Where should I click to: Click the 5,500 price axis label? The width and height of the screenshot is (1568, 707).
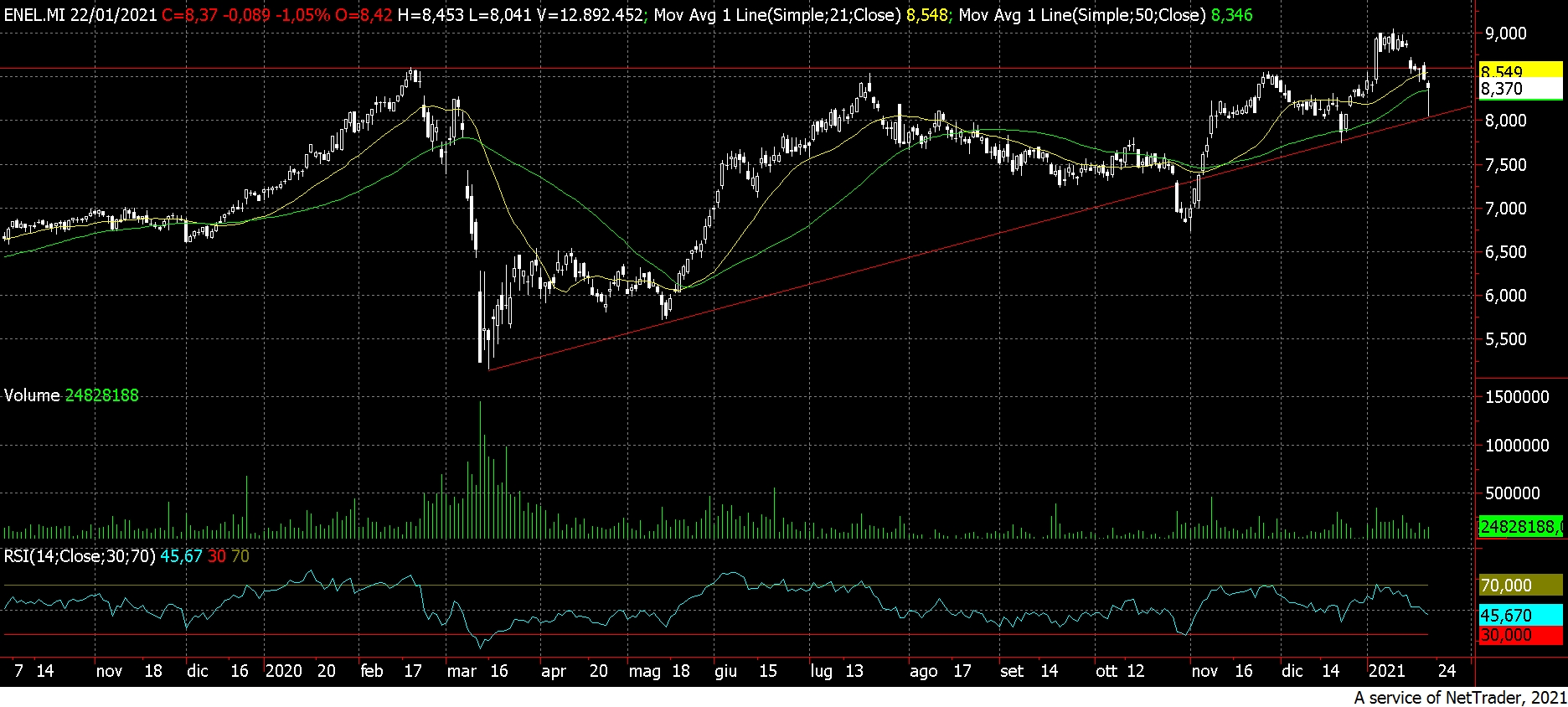pos(1506,338)
